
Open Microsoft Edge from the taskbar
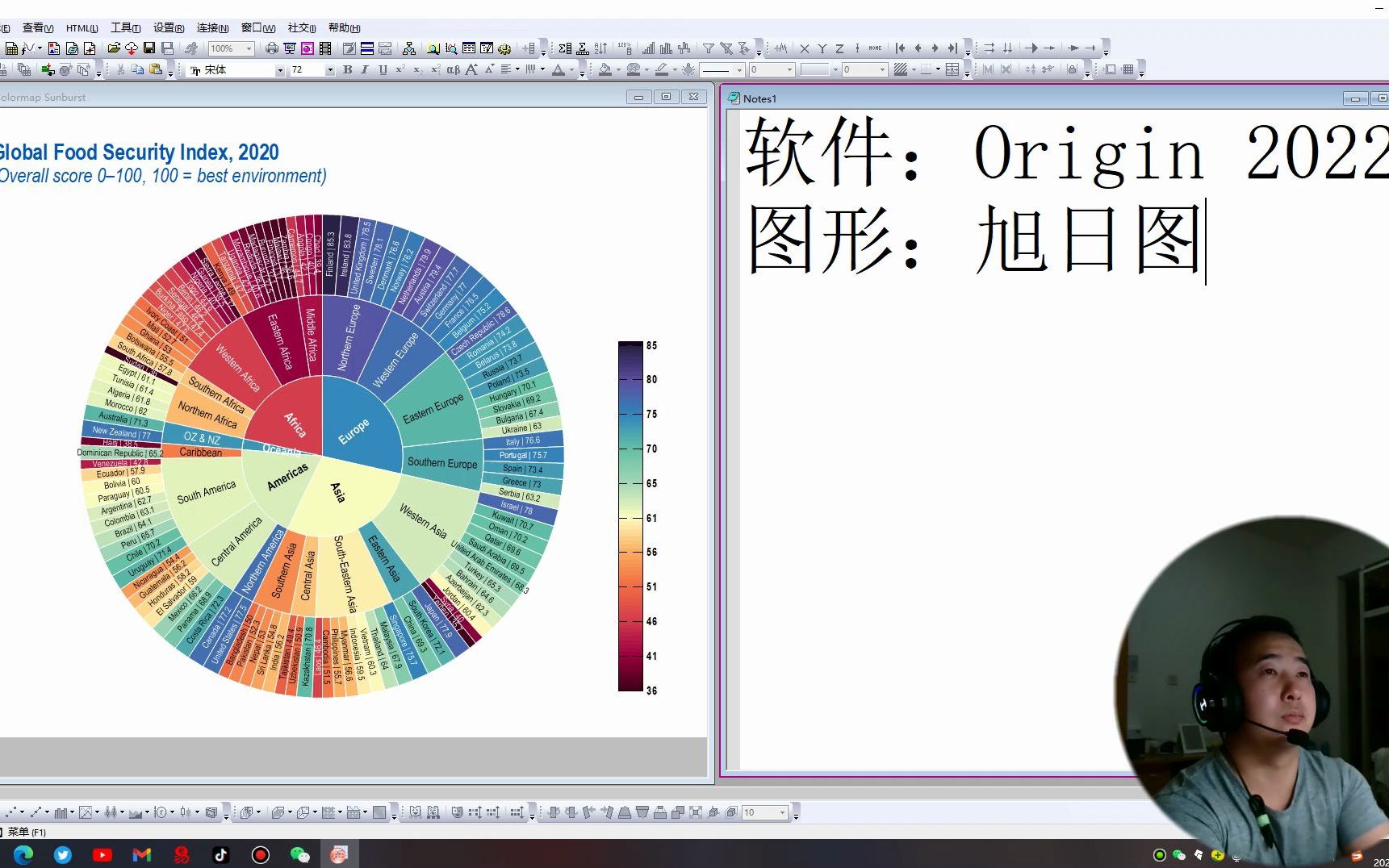23,854
